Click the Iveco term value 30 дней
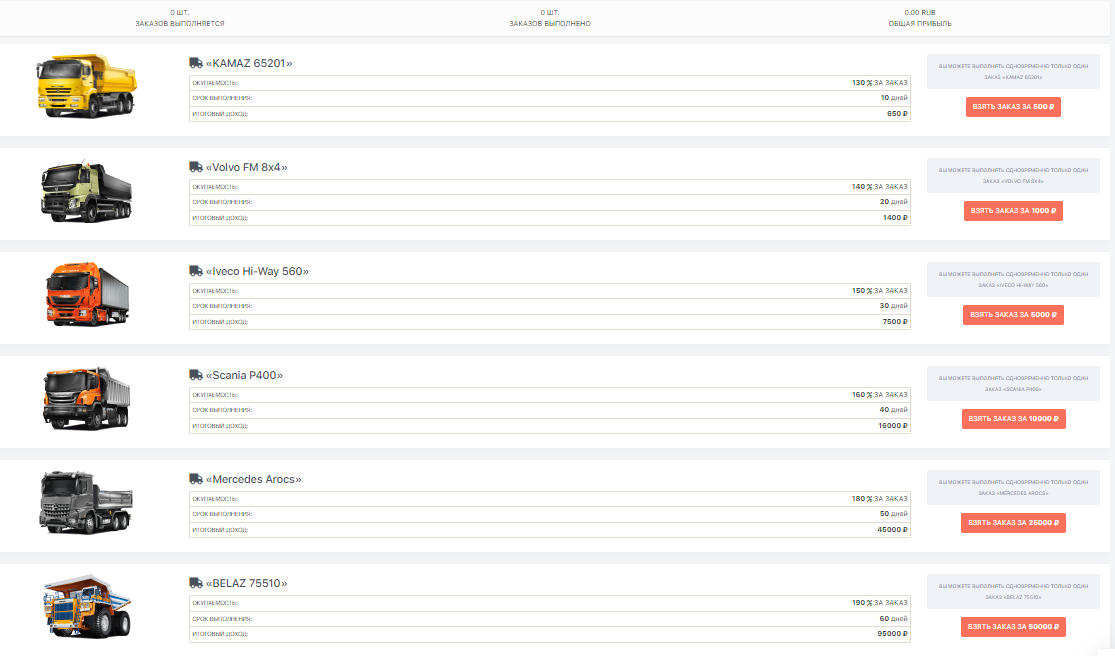The height and width of the screenshot is (656, 1115). [894, 306]
